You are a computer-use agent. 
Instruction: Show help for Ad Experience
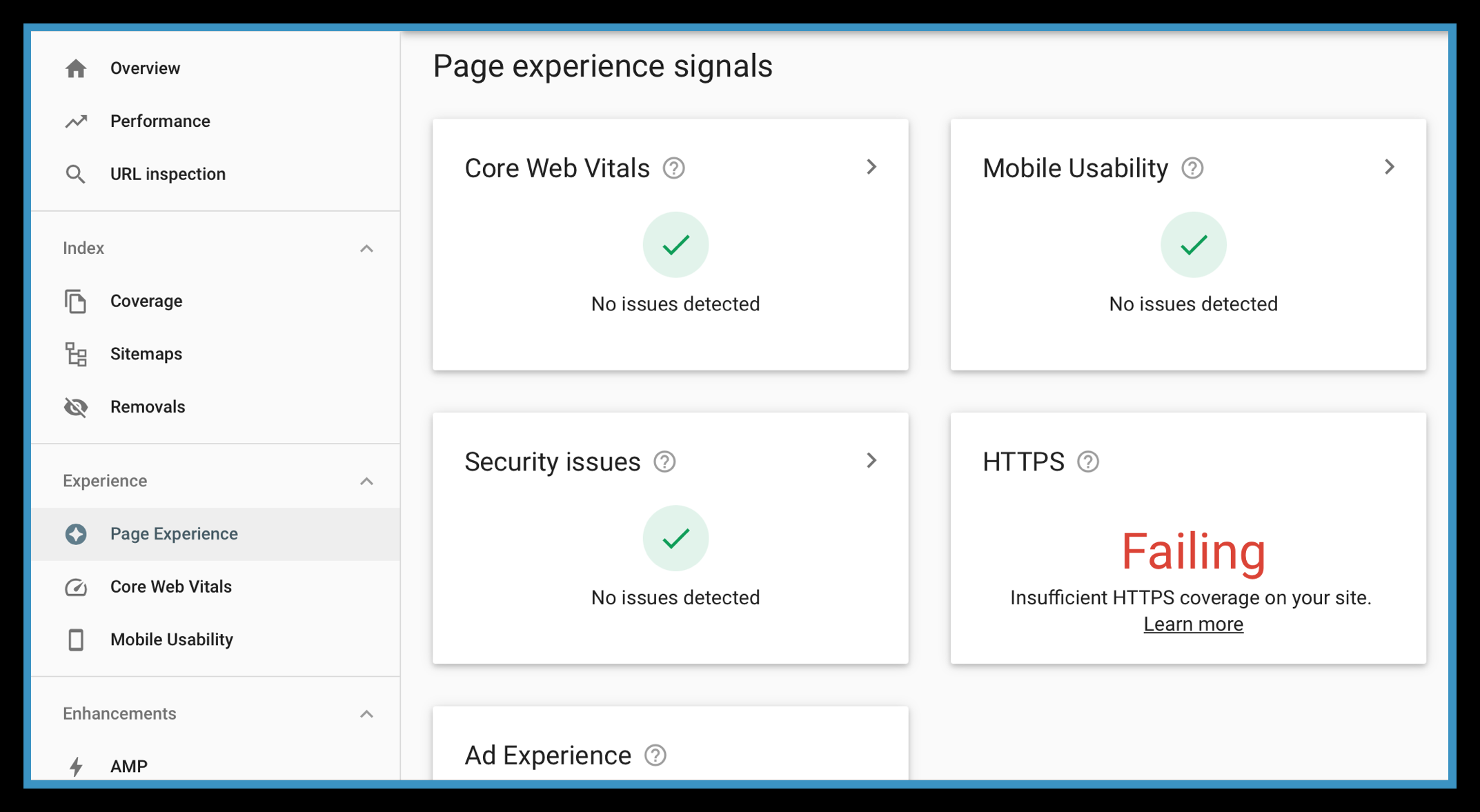pos(655,755)
